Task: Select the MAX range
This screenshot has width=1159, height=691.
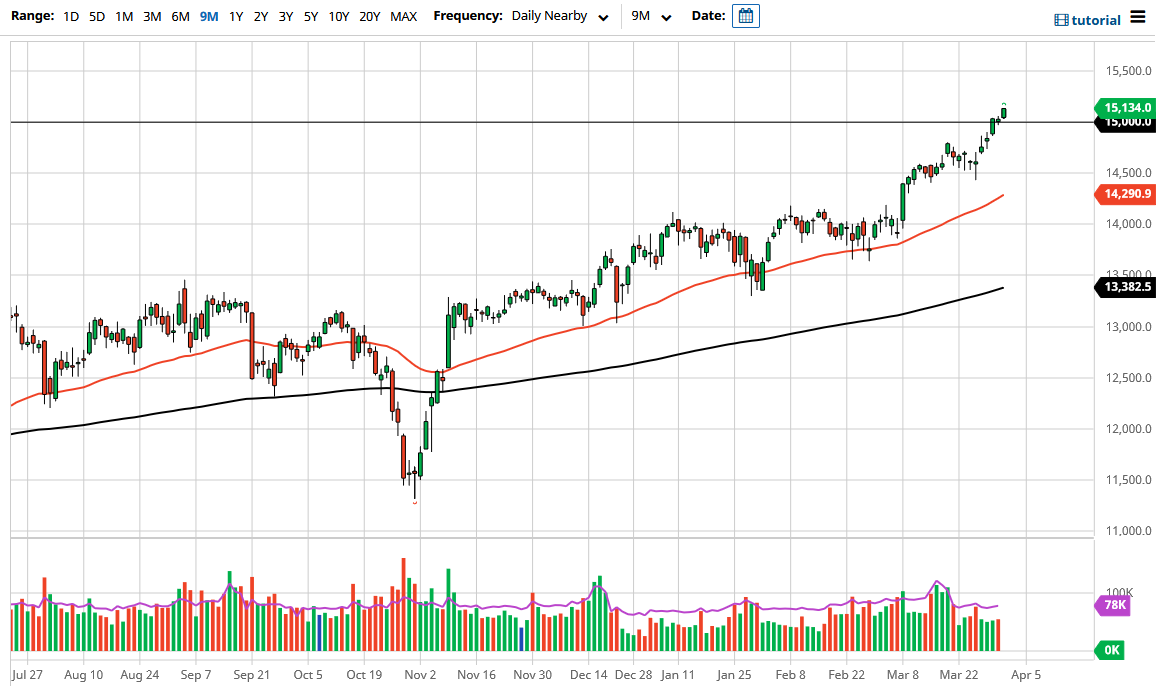Action: pyautogui.click(x=403, y=16)
